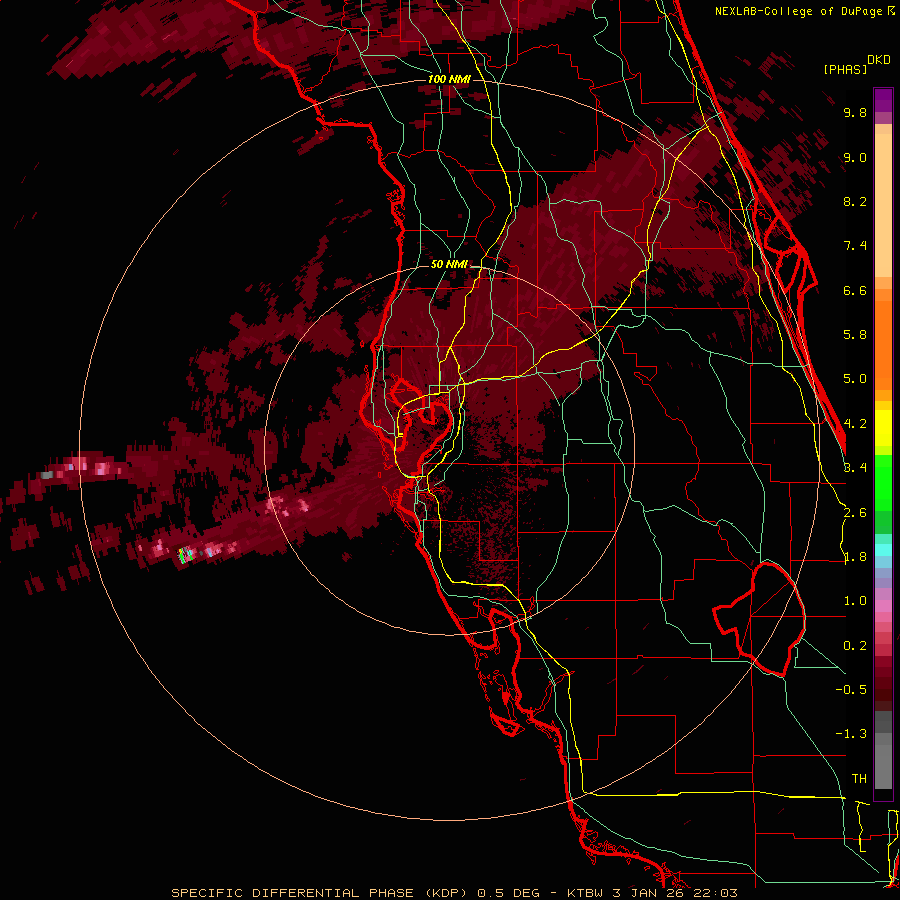Screen dimensions: 900x900
Task: Click the 9.8 value on the color scale
Action: tap(855, 112)
